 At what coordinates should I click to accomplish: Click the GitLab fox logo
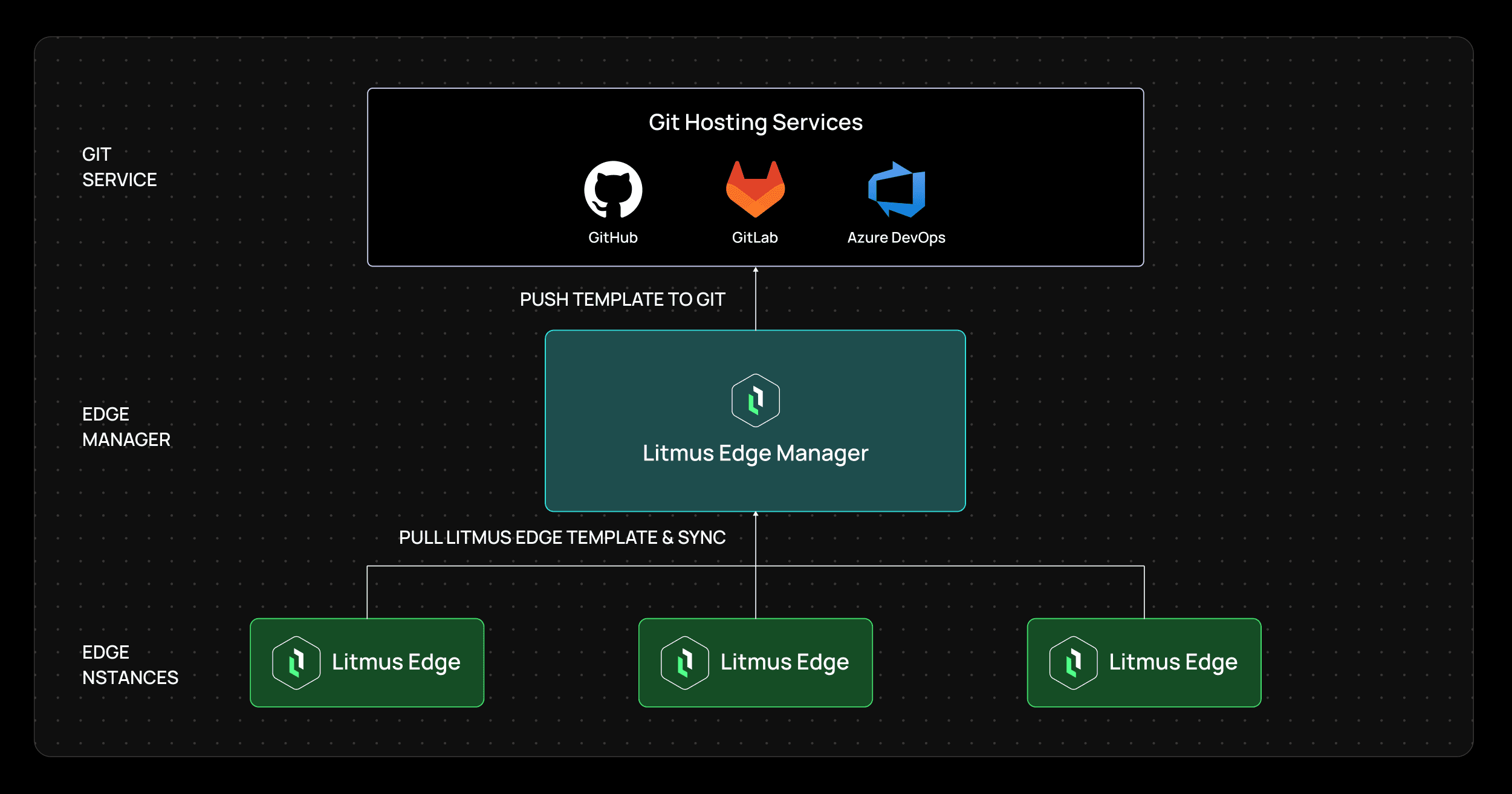coord(755,189)
